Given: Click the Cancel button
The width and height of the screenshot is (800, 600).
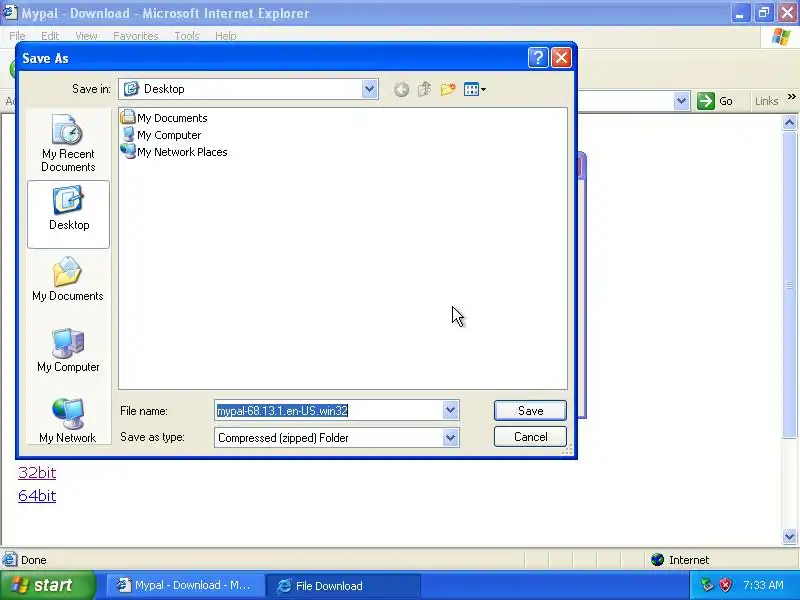Looking at the screenshot, I should point(530,437).
